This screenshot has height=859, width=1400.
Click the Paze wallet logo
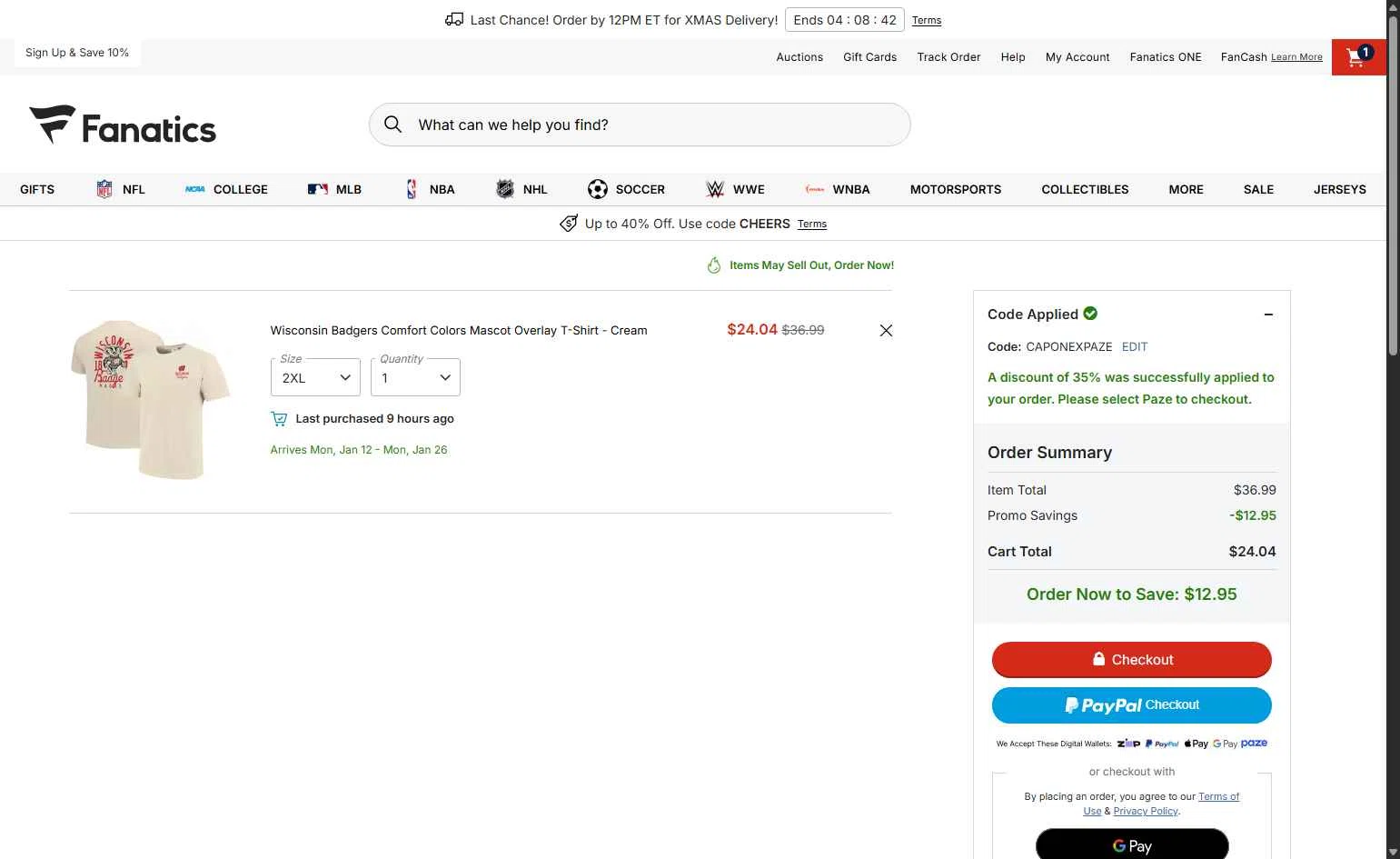[x=1254, y=743]
